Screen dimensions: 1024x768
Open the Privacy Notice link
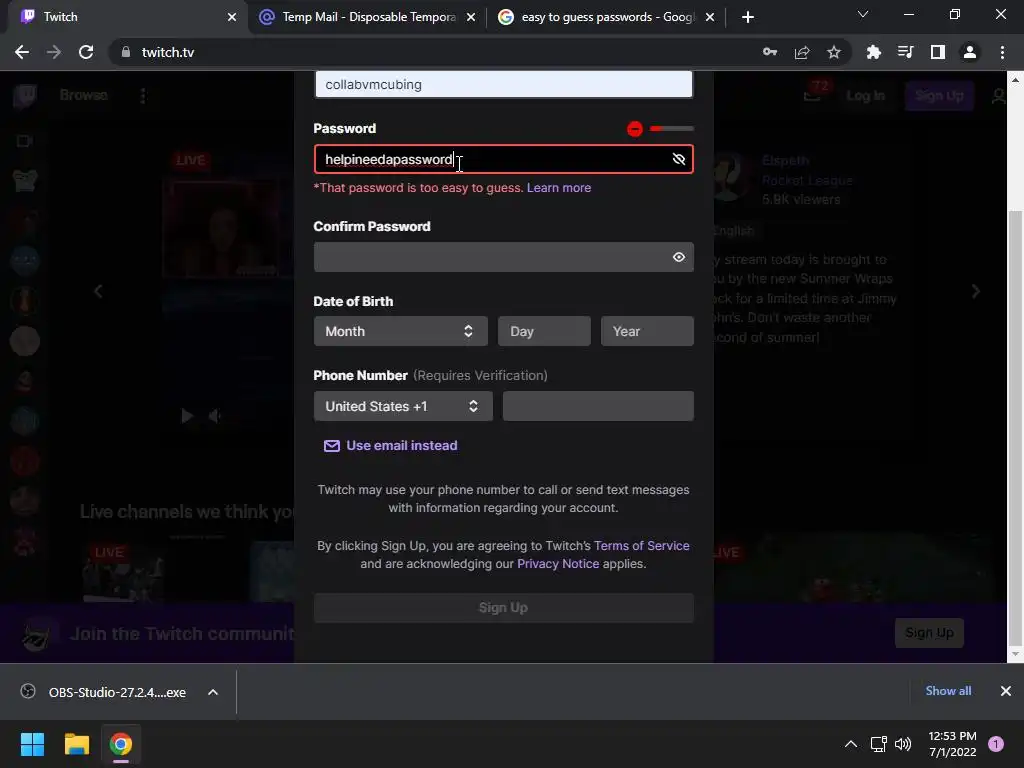point(558,564)
